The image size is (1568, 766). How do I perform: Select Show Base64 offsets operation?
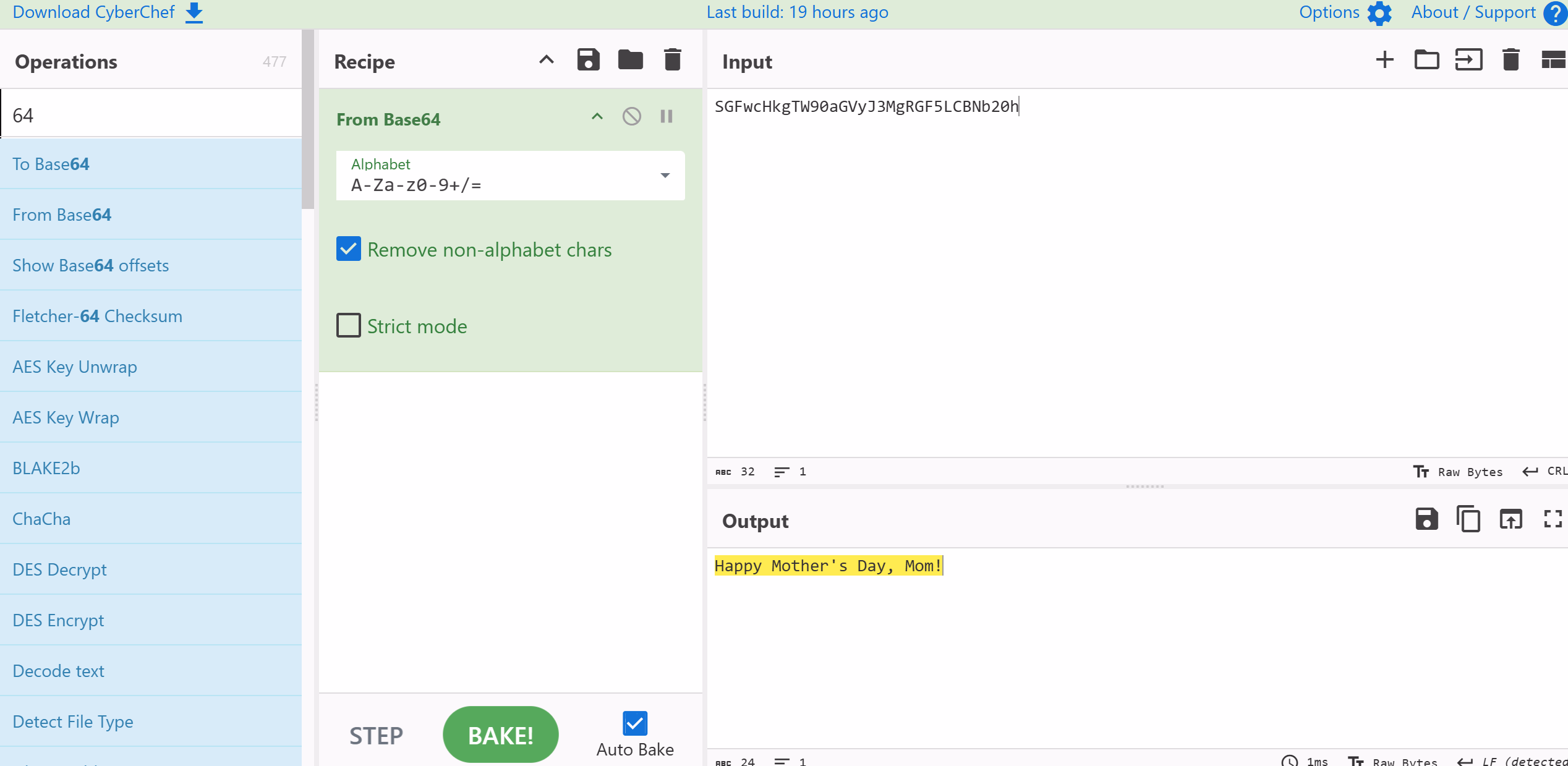coord(151,265)
